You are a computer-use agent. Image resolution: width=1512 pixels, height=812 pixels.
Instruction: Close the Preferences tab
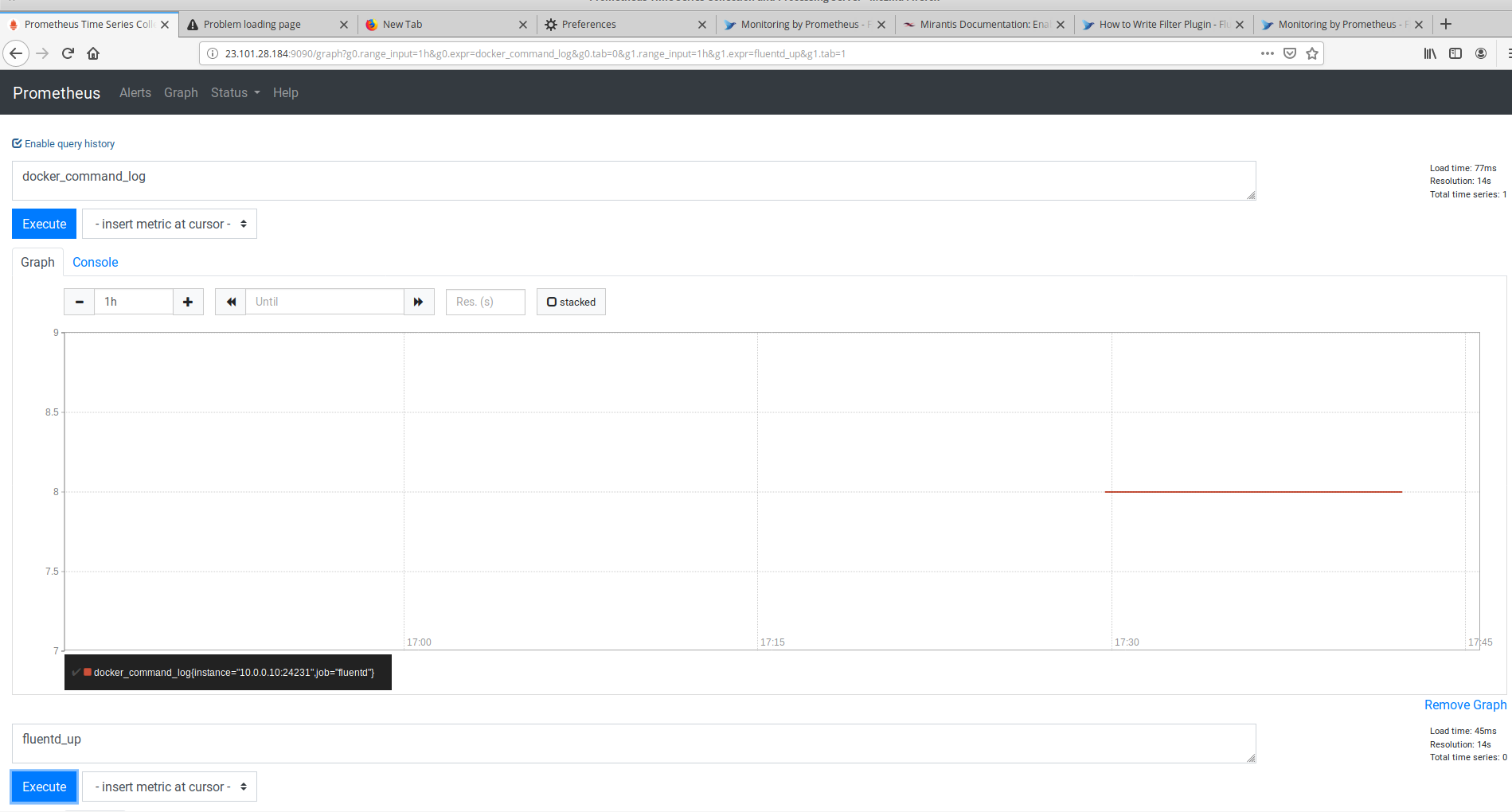point(702,25)
